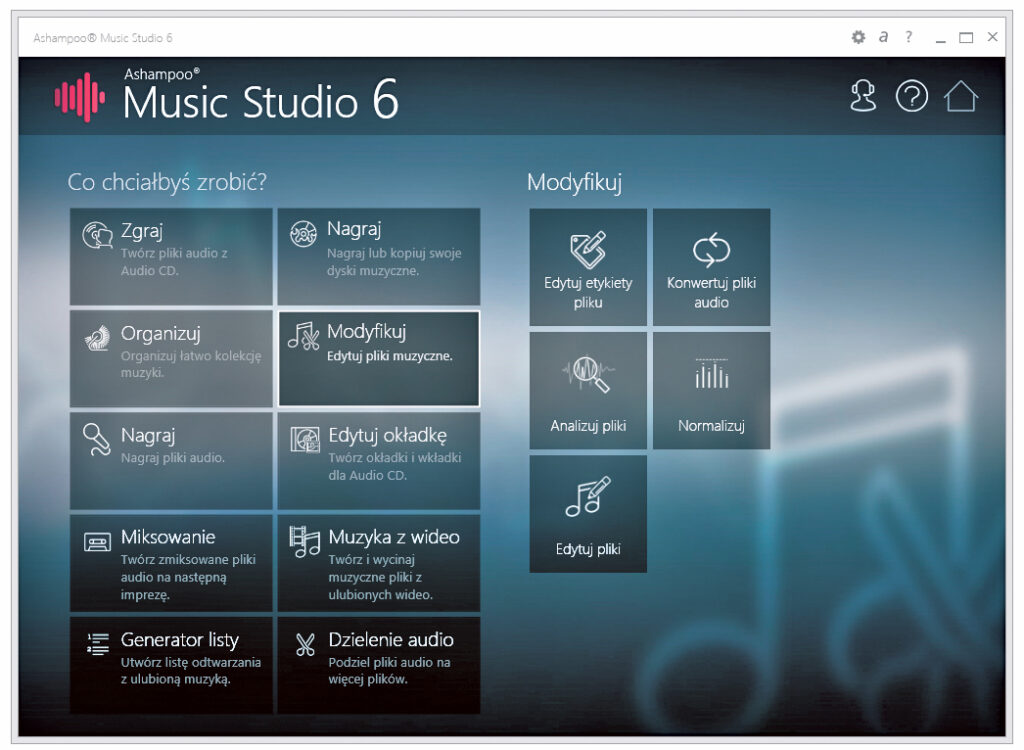Open the Edytuj etykiety pliku tool

(x=587, y=265)
